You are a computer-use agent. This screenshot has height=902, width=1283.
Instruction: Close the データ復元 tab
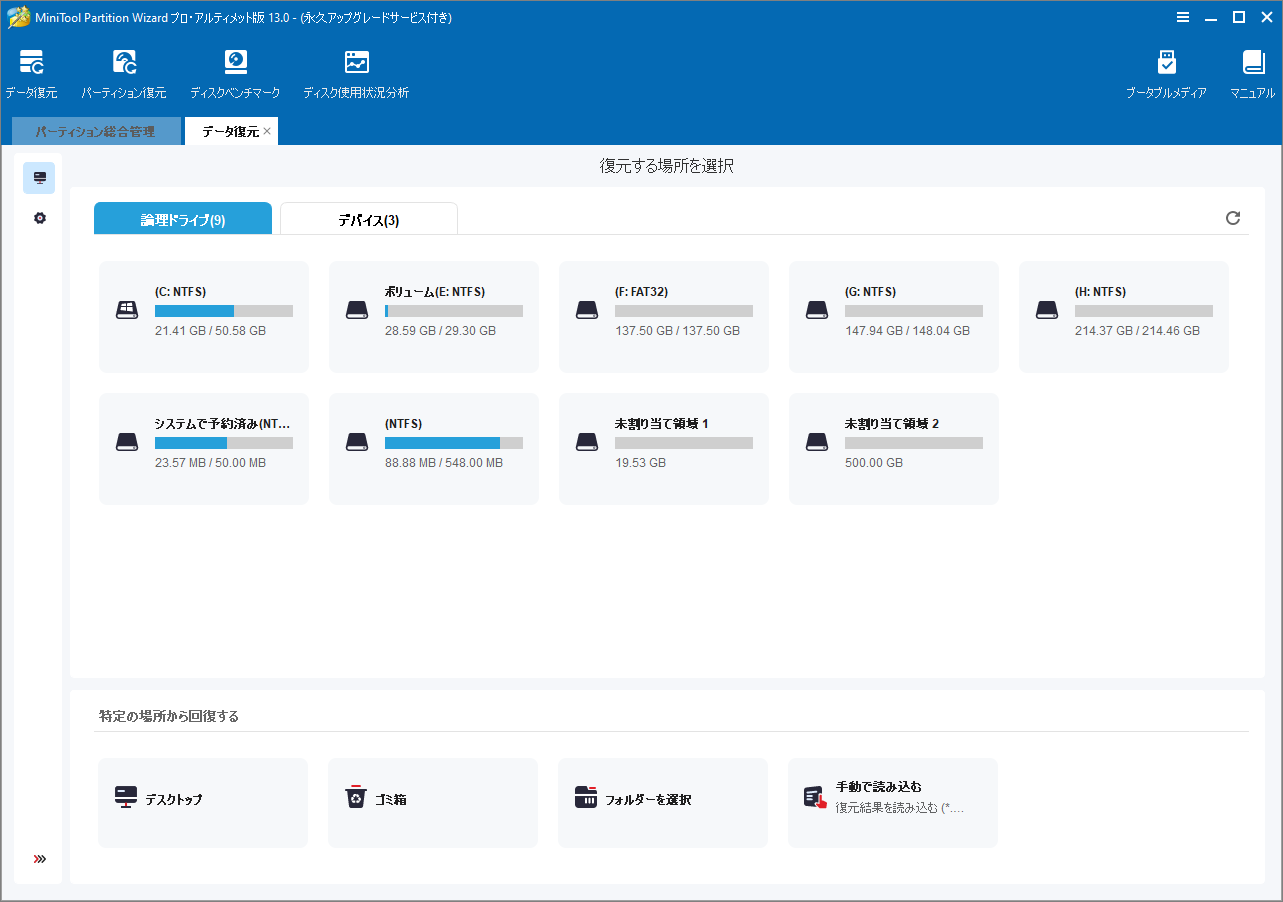point(267,131)
